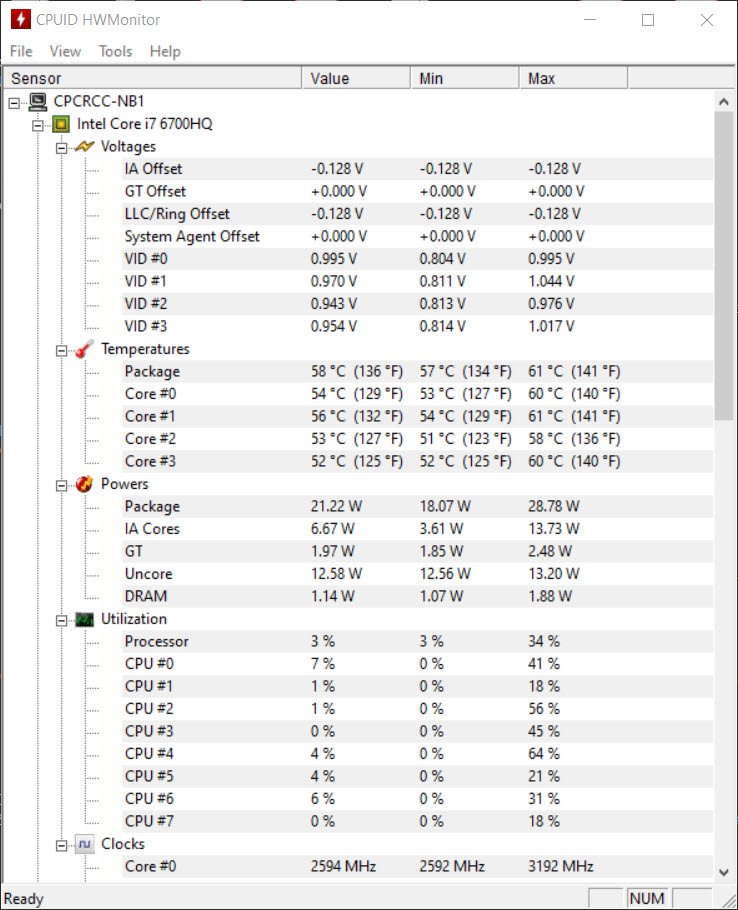The height and width of the screenshot is (910, 738).
Task: Open the File menu
Action: pos(19,51)
